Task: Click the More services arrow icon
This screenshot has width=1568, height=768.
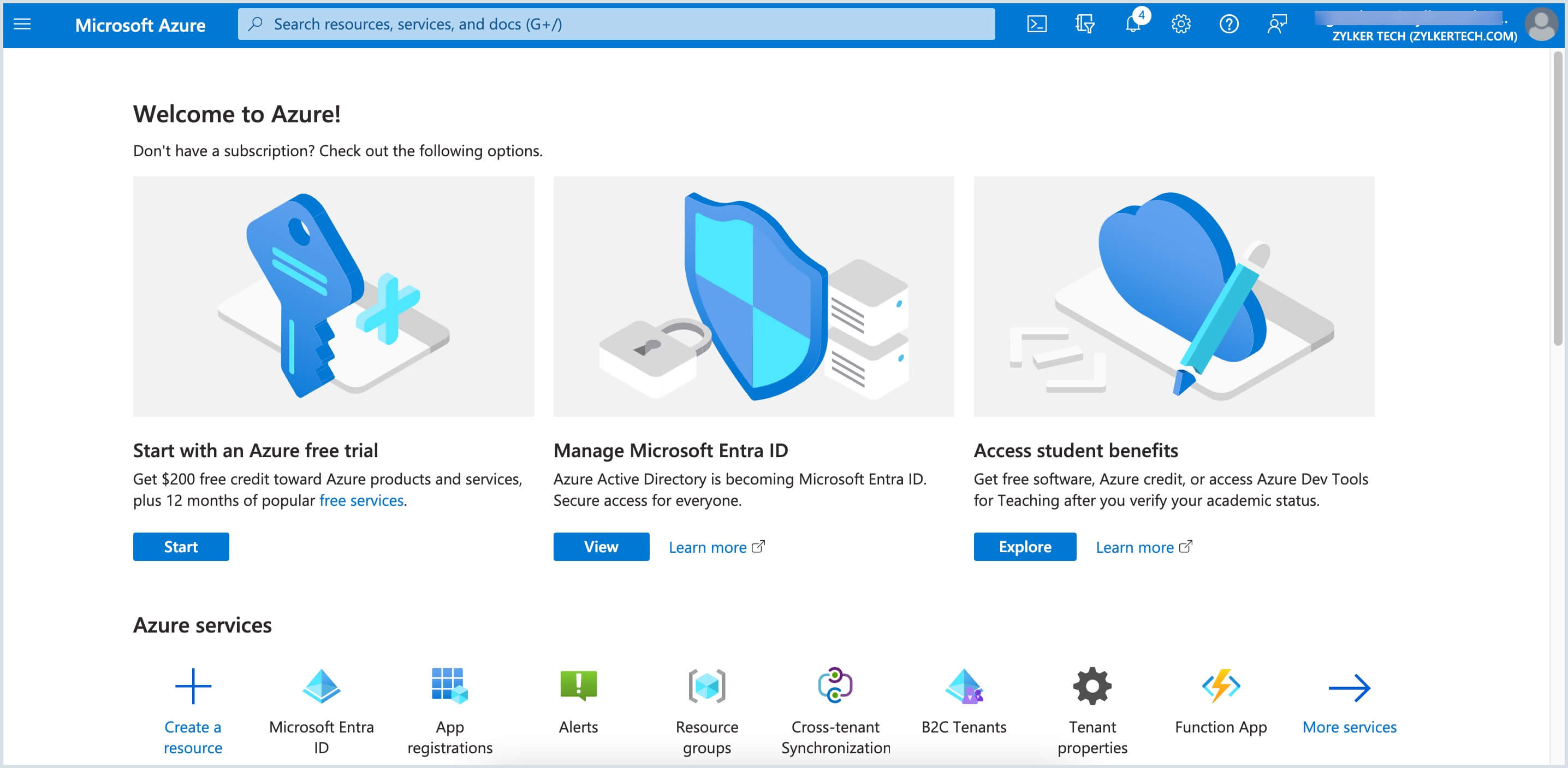Action: [1350, 688]
